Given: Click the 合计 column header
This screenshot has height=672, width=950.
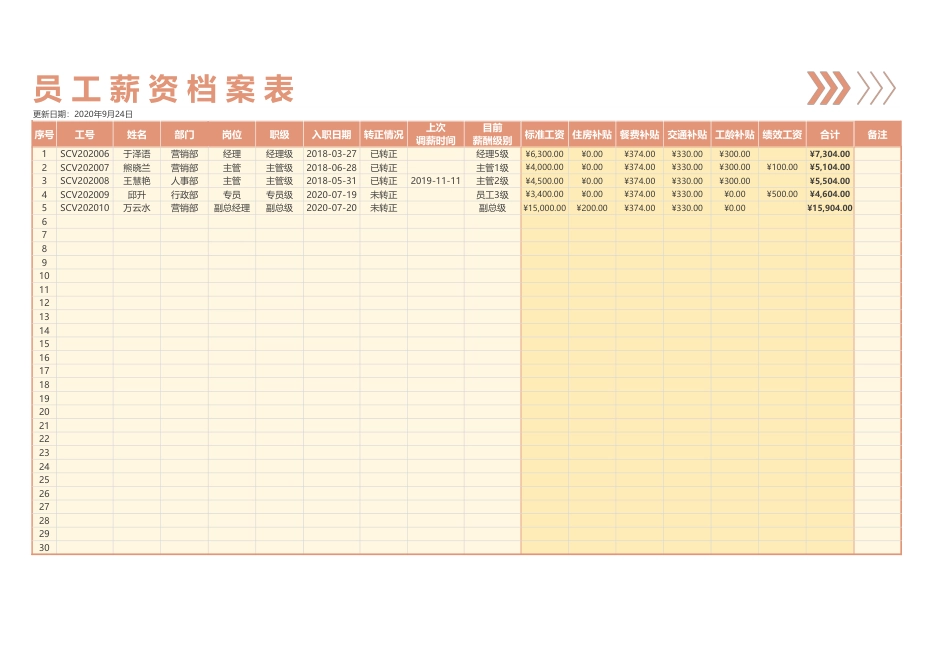Looking at the screenshot, I should pos(829,134).
